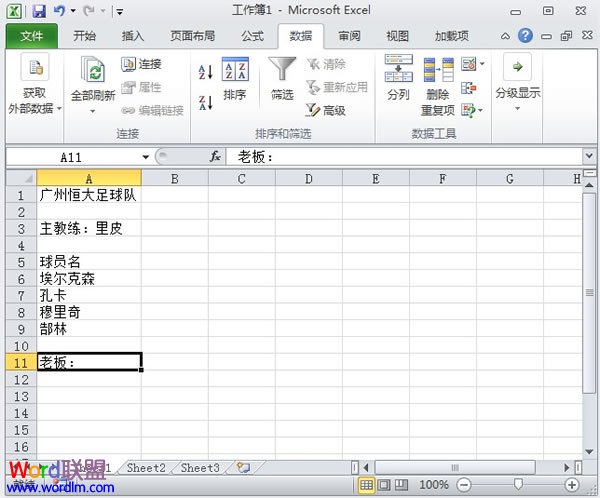Click the 分列 text-to-columns icon
This screenshot has width=600, height=498.
coord(398,79)
